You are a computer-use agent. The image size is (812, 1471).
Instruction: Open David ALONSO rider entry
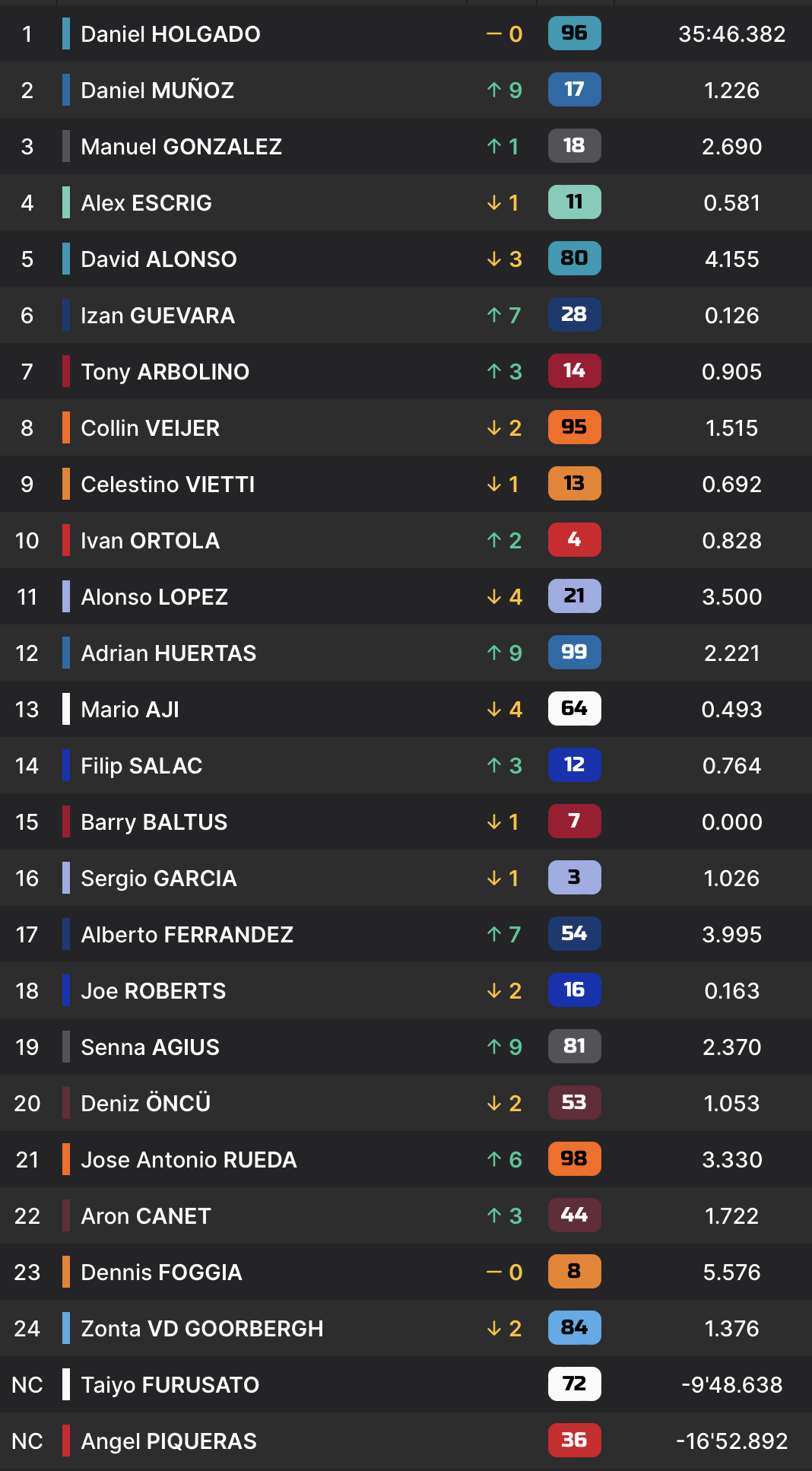click(x=158, y=259)
